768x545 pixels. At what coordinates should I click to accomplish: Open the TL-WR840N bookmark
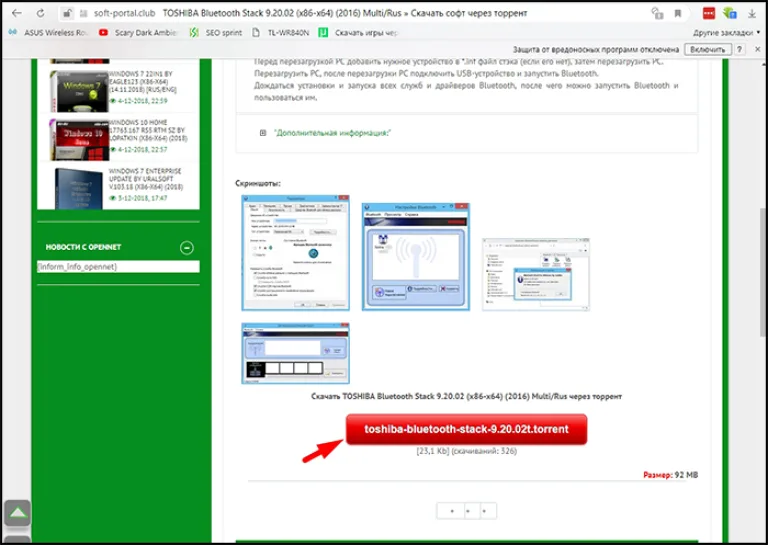281,33
